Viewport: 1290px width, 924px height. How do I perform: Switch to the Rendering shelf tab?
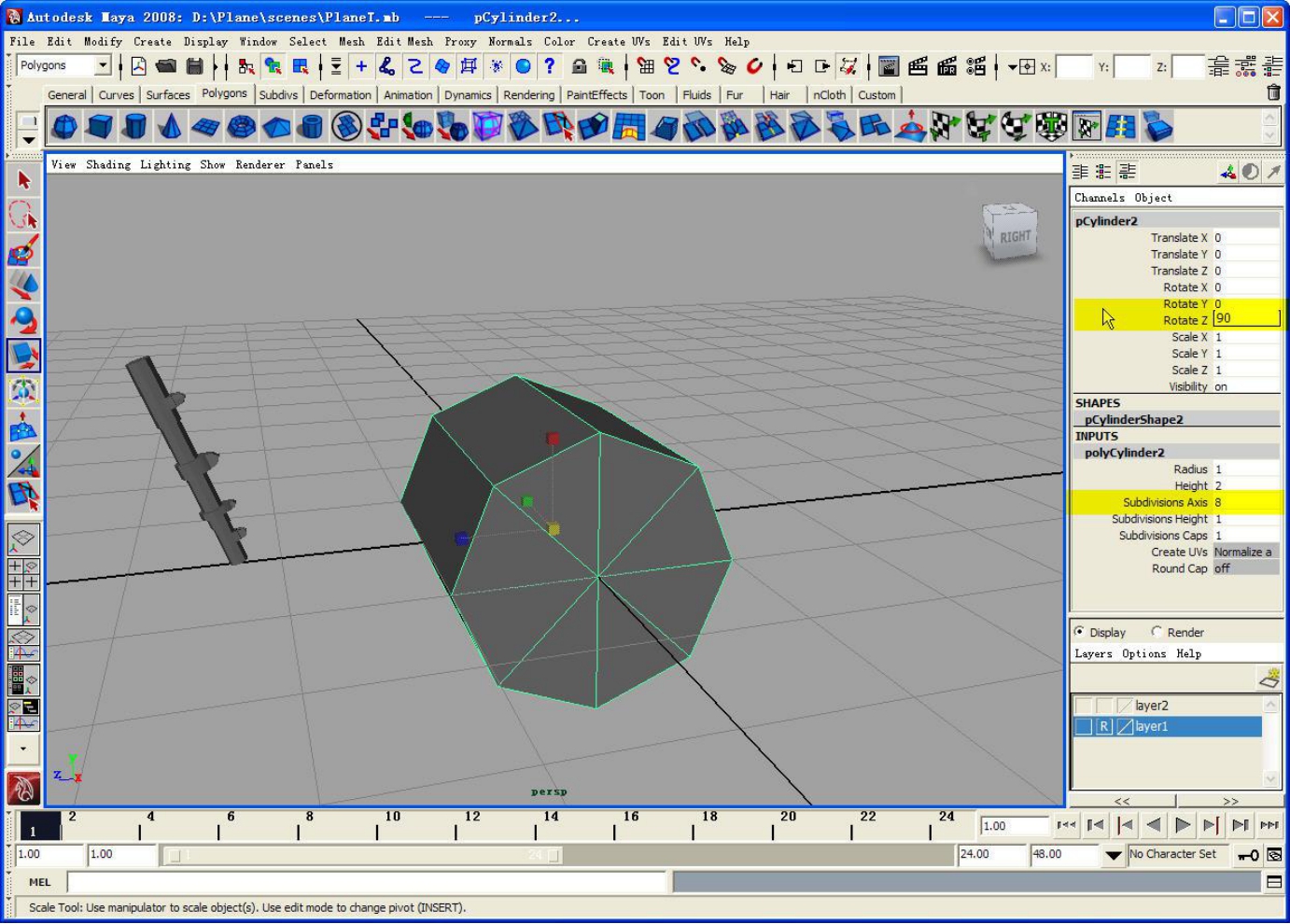click(x=529, y=95)
